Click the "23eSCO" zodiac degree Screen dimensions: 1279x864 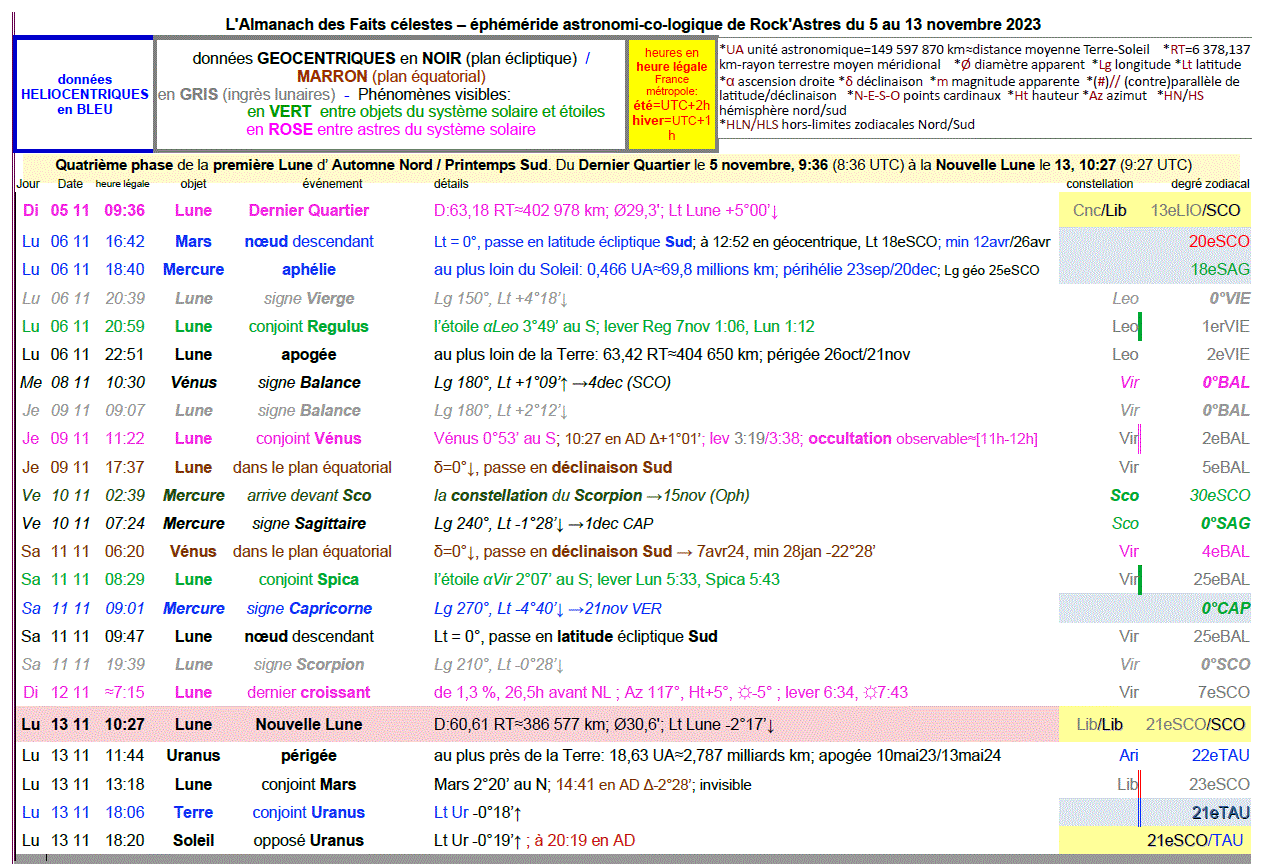pos(1220,785)
